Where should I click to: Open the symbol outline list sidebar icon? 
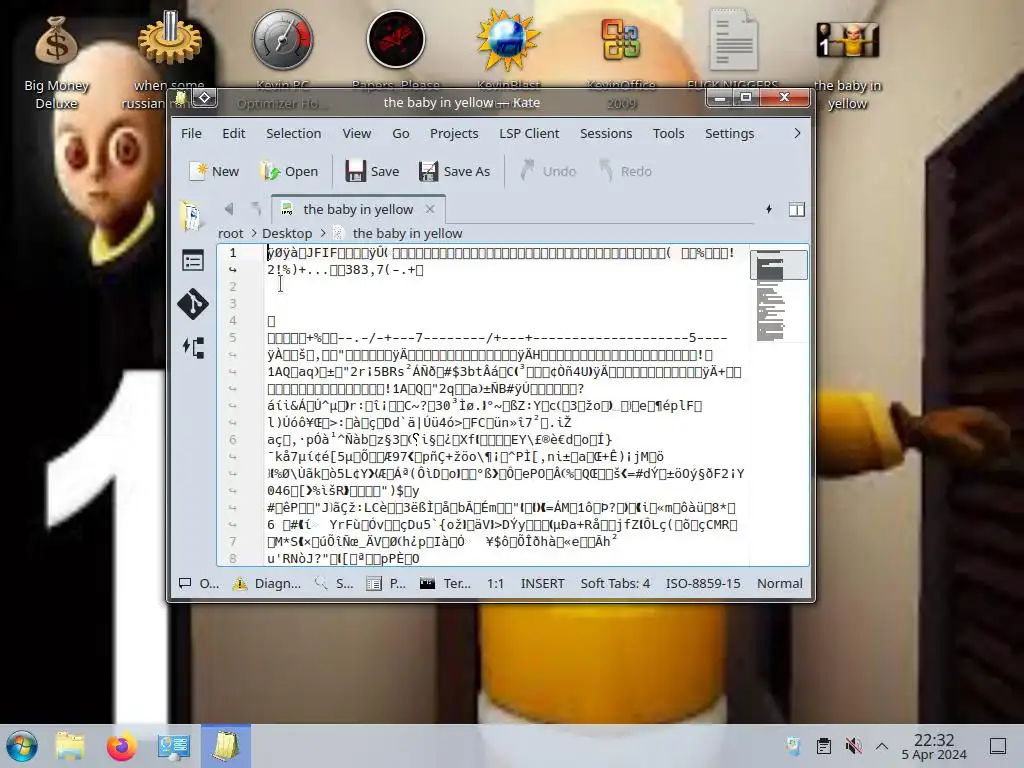tap(193, 260)
